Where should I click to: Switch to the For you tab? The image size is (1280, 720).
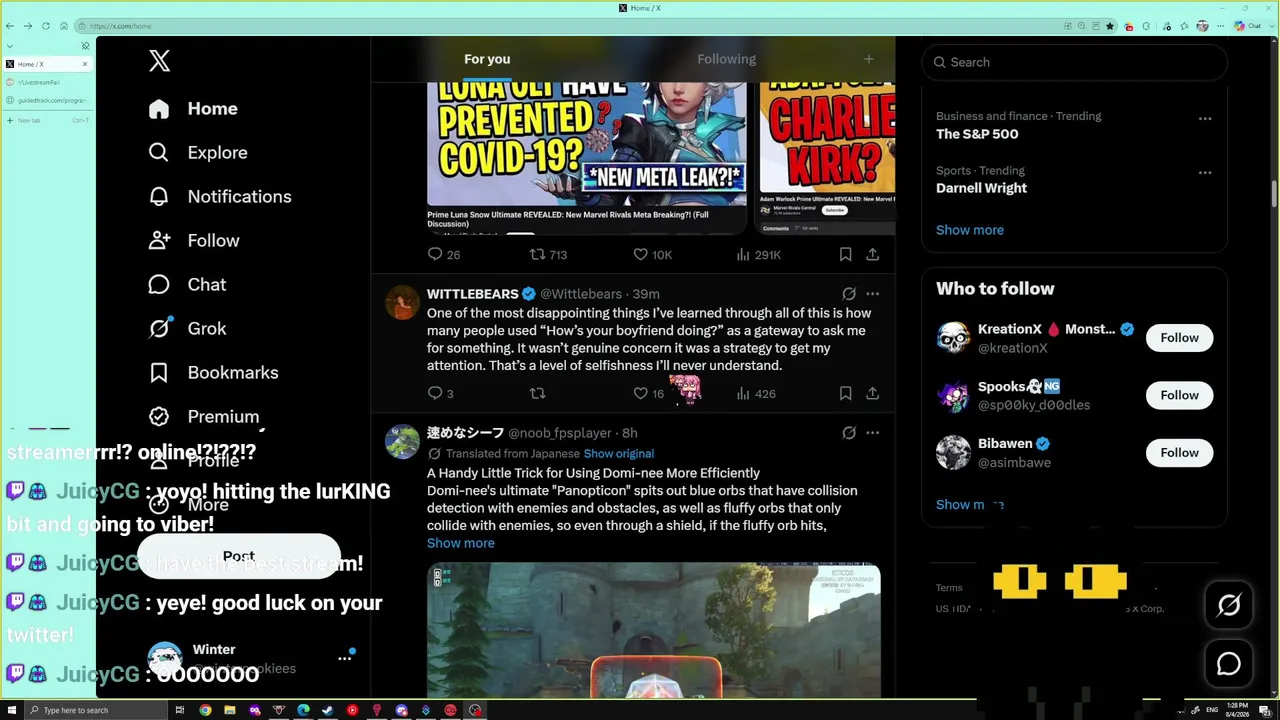[487, 59]
